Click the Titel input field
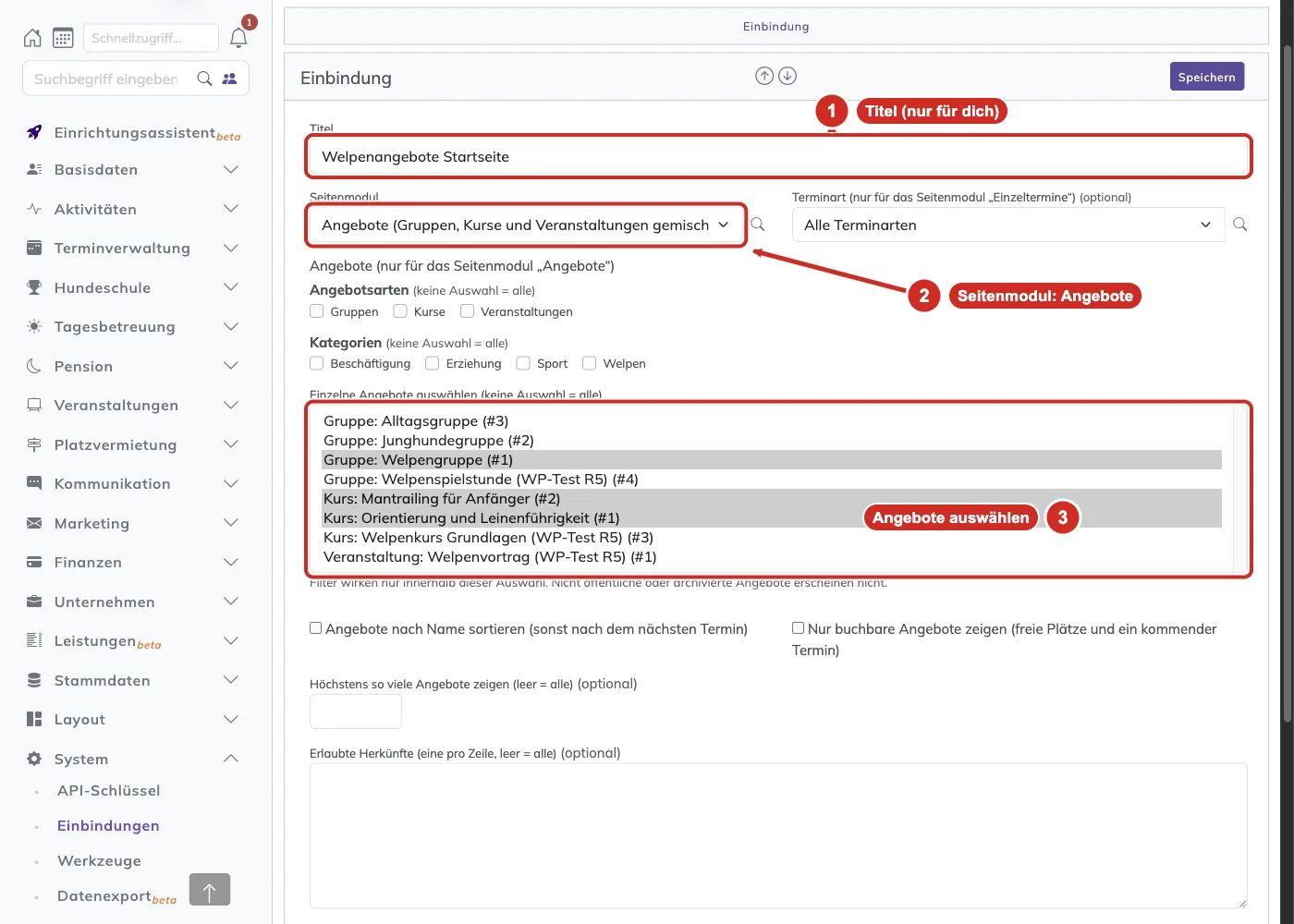1294x924 pixels. (x=779, y=157)
